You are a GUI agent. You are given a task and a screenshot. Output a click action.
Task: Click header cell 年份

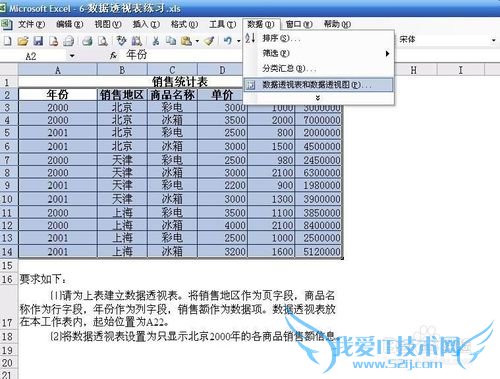coord(58,95)
